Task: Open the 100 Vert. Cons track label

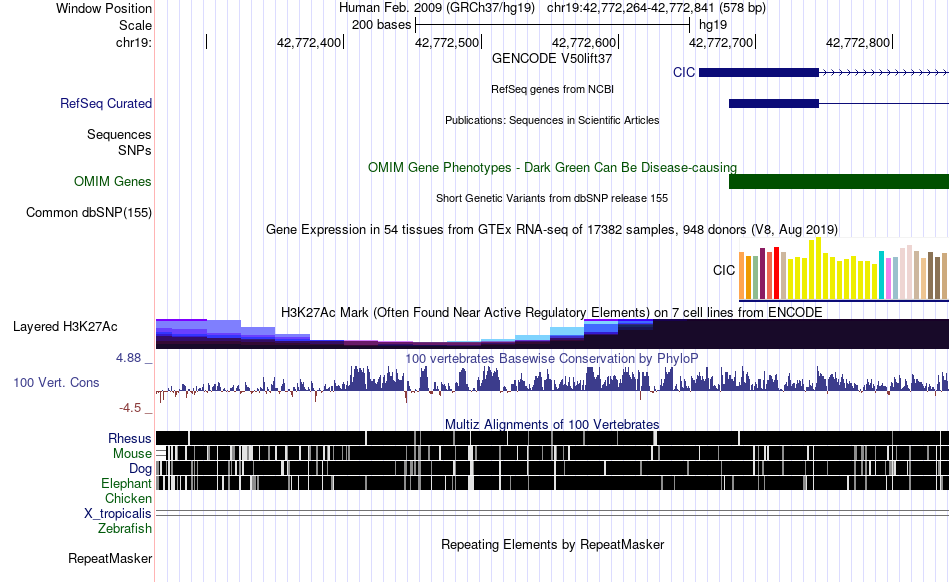Action: pos(56,383)
